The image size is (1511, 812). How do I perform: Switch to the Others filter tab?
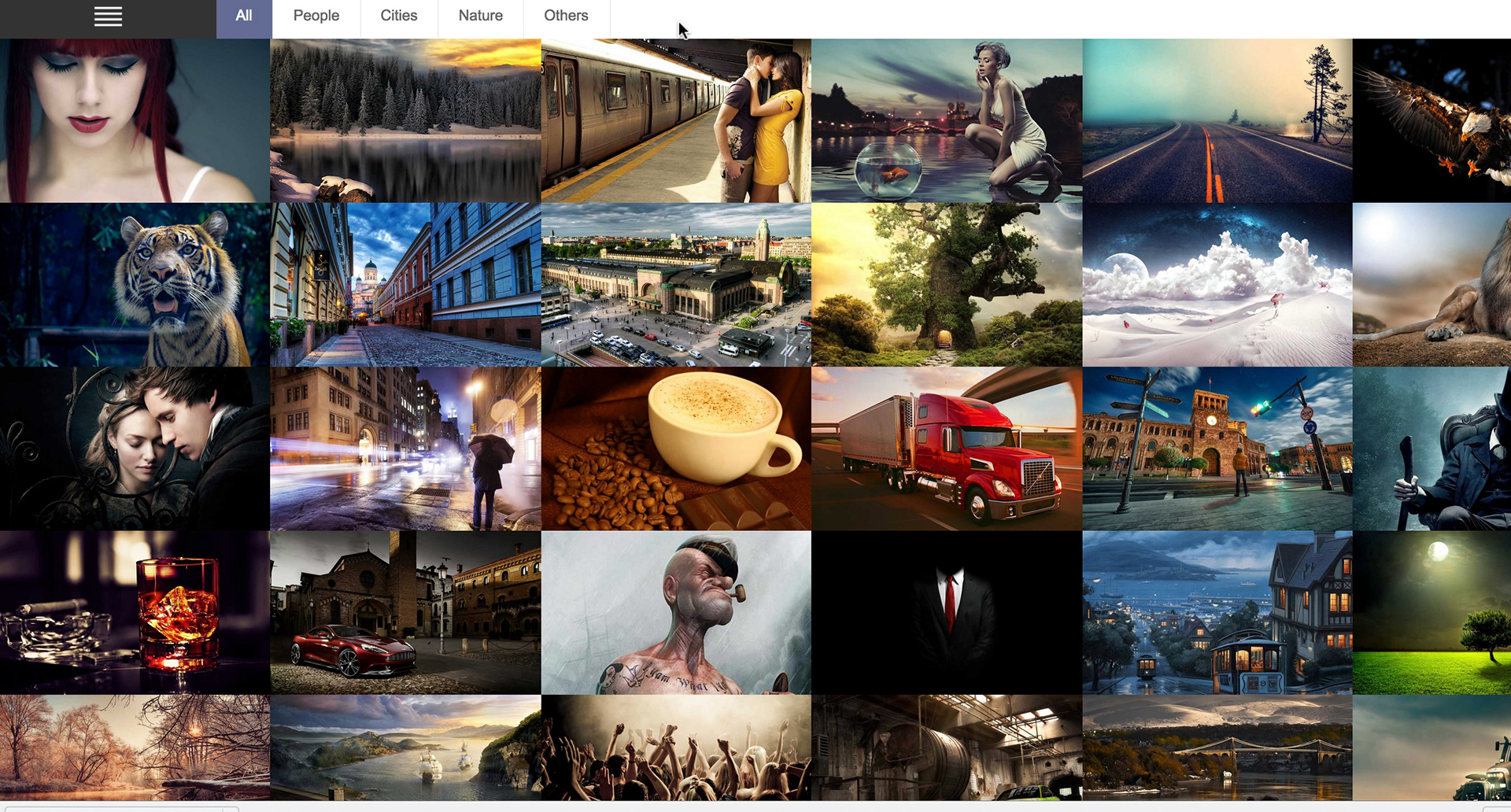[x=566, y=19]
